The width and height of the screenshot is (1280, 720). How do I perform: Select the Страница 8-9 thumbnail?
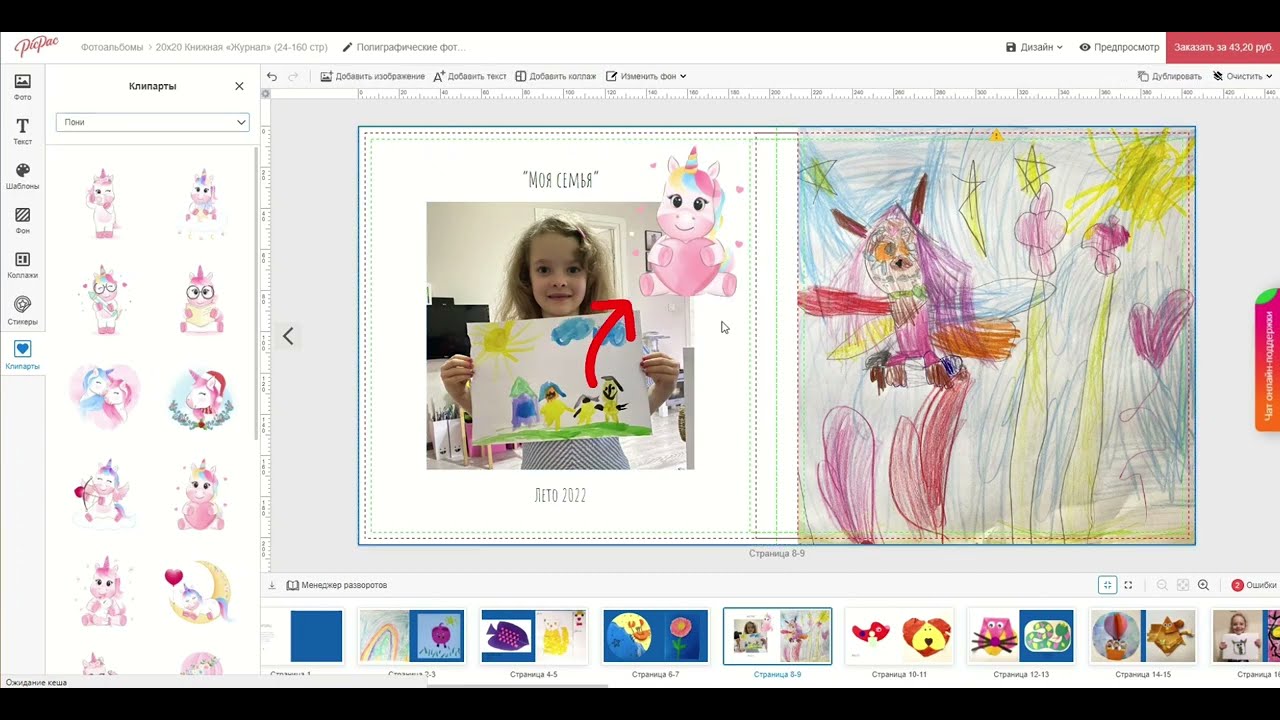[777, 636]
